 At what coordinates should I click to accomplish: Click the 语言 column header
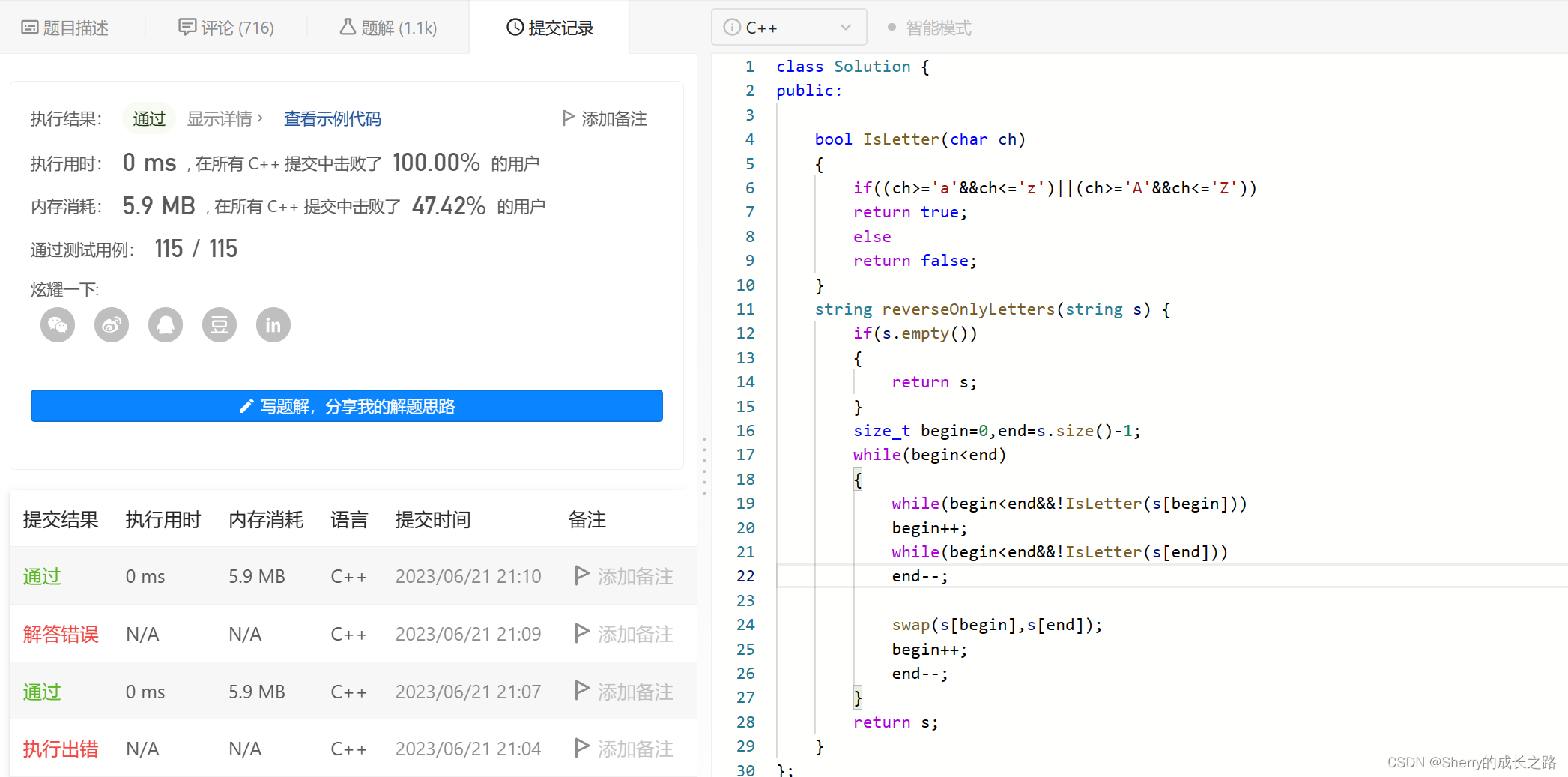349,519
